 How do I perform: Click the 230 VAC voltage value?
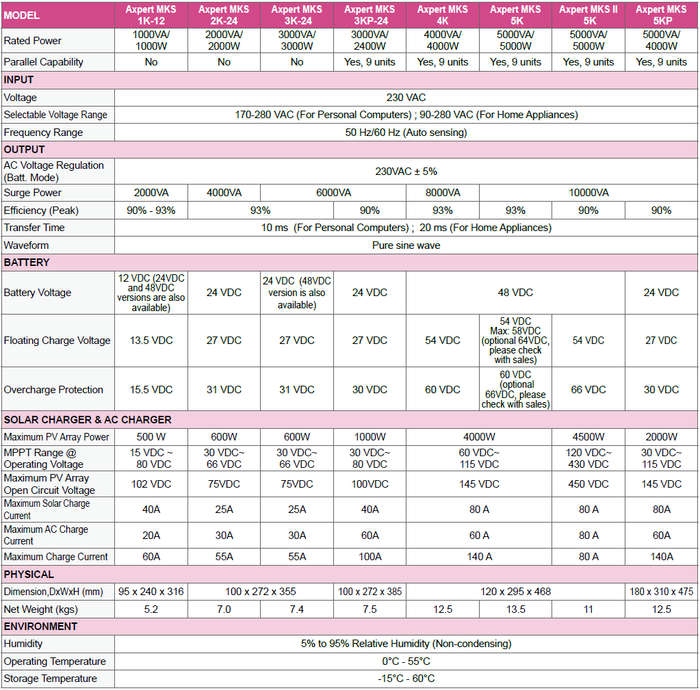(406, 97)
